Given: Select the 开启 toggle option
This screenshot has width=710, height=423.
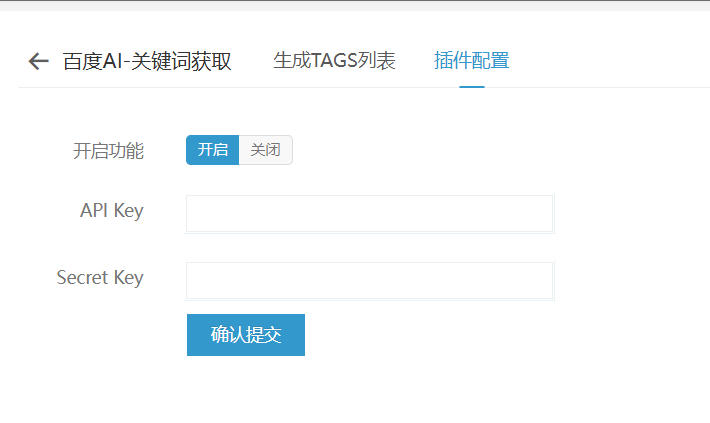Looking at the screenshot, I should [x=212, y=150].
